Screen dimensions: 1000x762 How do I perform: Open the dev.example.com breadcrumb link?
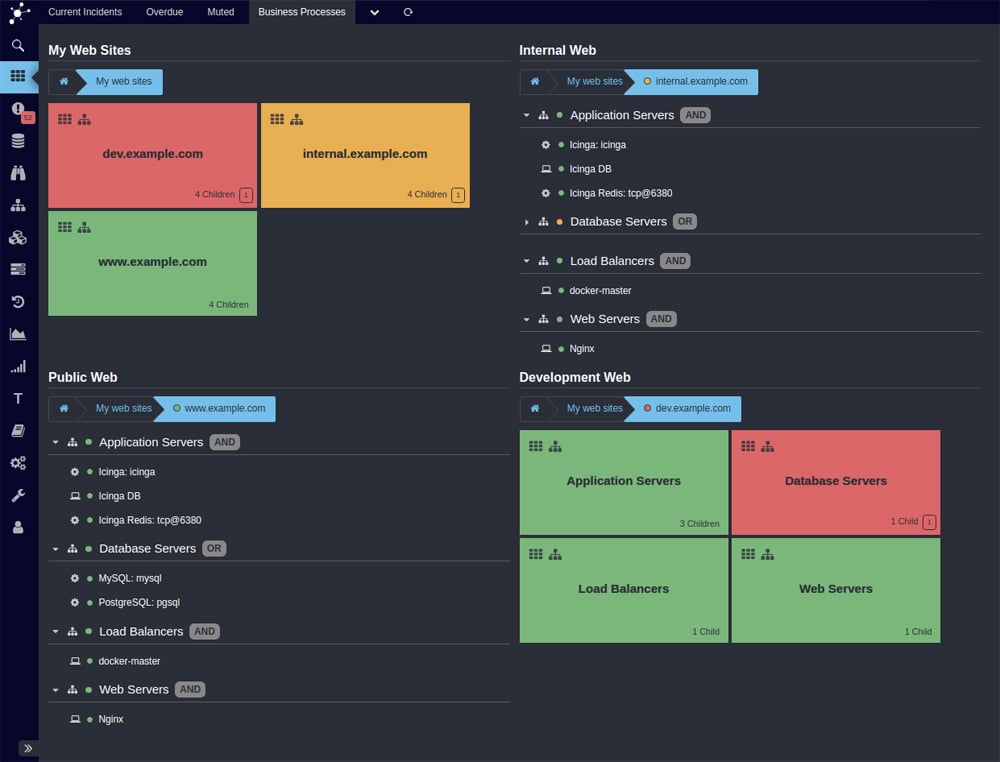[695, 409]
